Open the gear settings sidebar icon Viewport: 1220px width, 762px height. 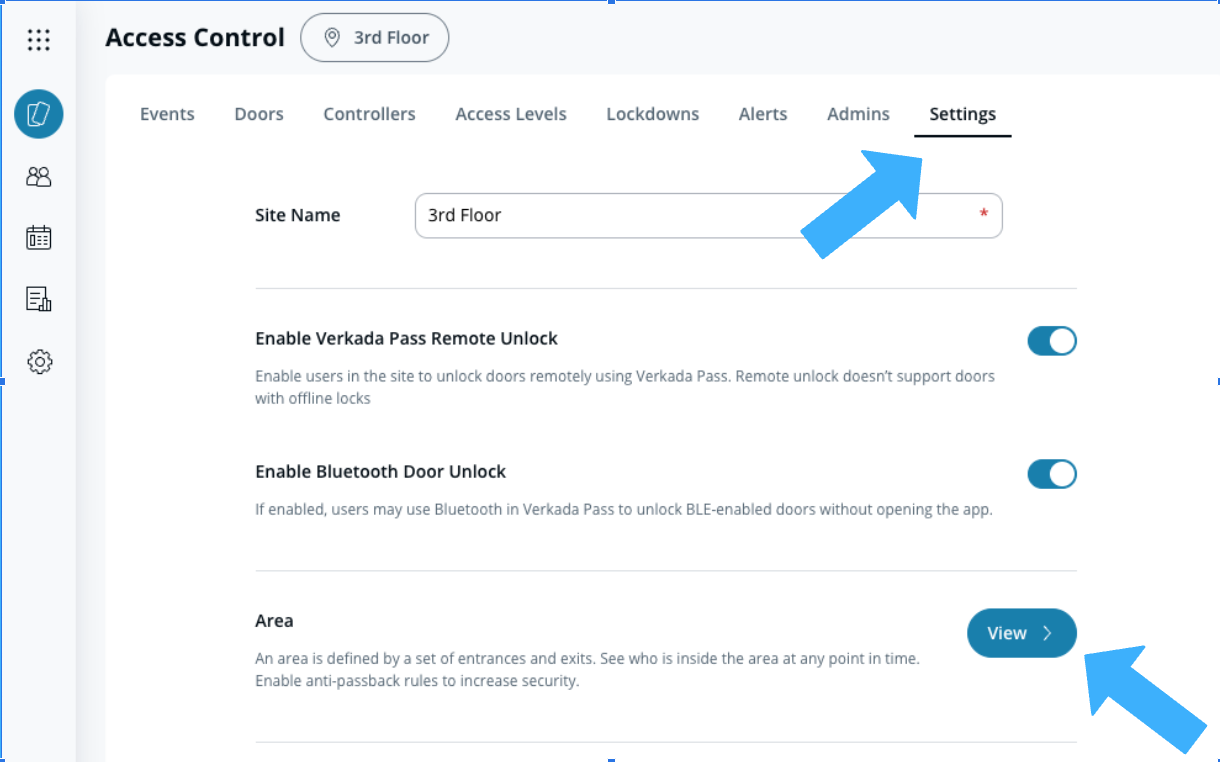click(x=39, y=362)
